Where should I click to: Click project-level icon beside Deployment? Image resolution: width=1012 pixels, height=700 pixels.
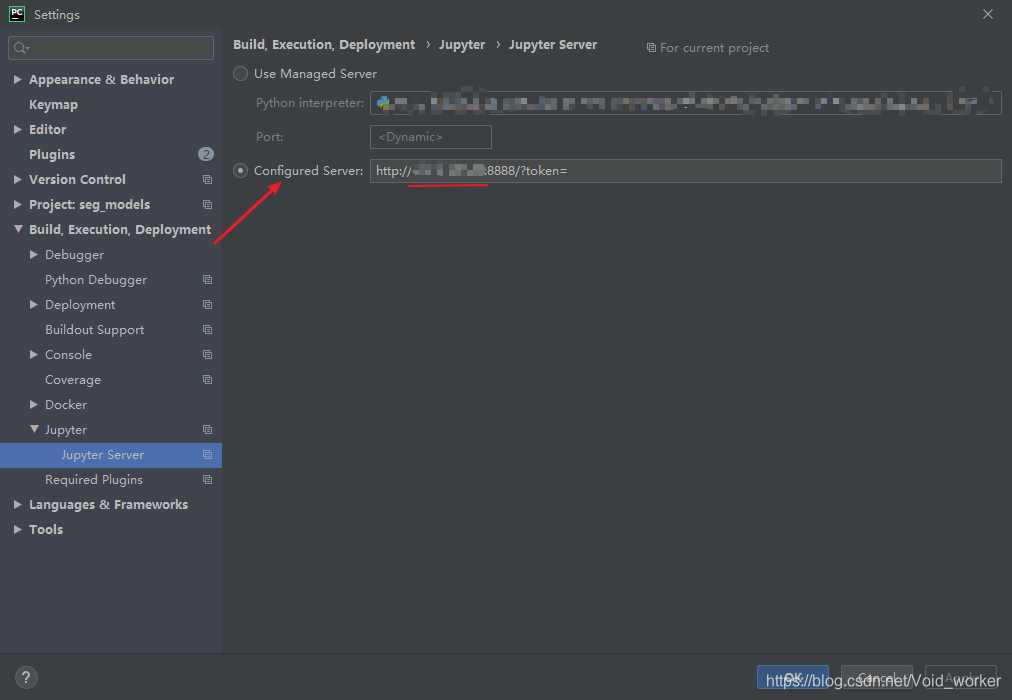pyautogui.click(x=207, y=305)
